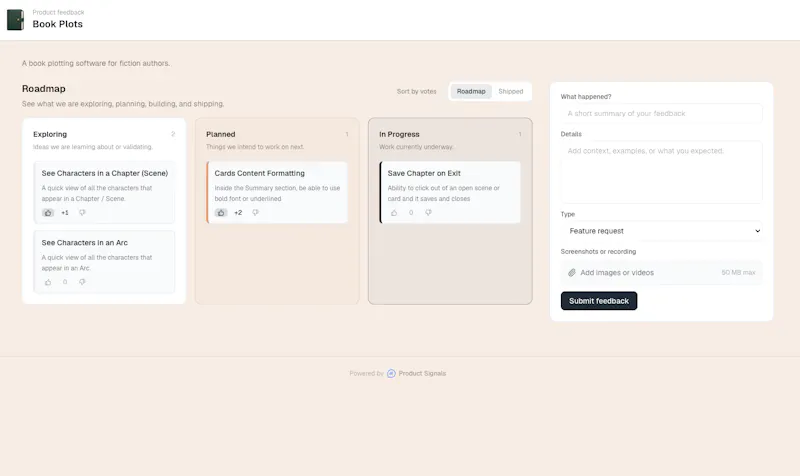The width and height of the screenshot is (800, 476).
Task: Downvote Cards Content Formatting card
Action: click(x=255, y=213)
